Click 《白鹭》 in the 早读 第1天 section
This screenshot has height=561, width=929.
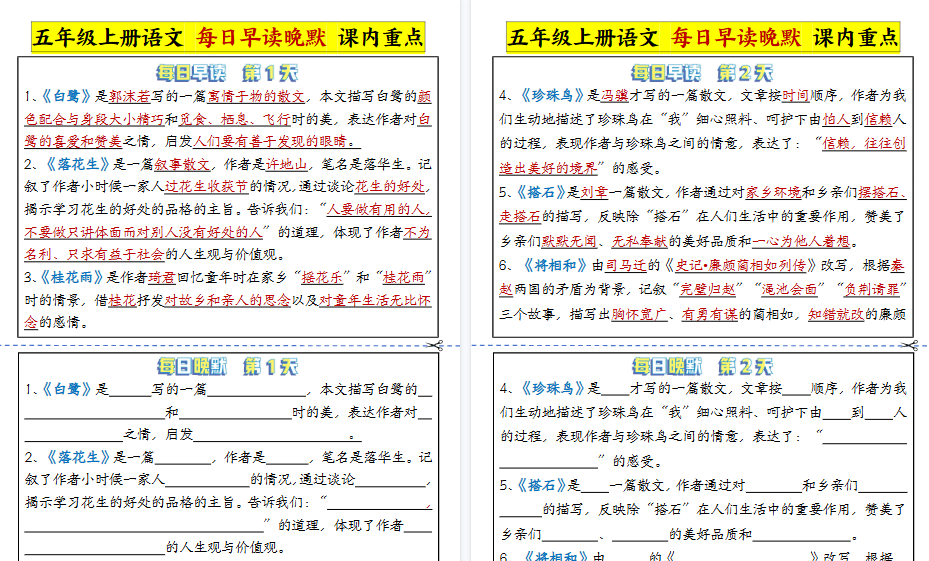click(66, 96)
